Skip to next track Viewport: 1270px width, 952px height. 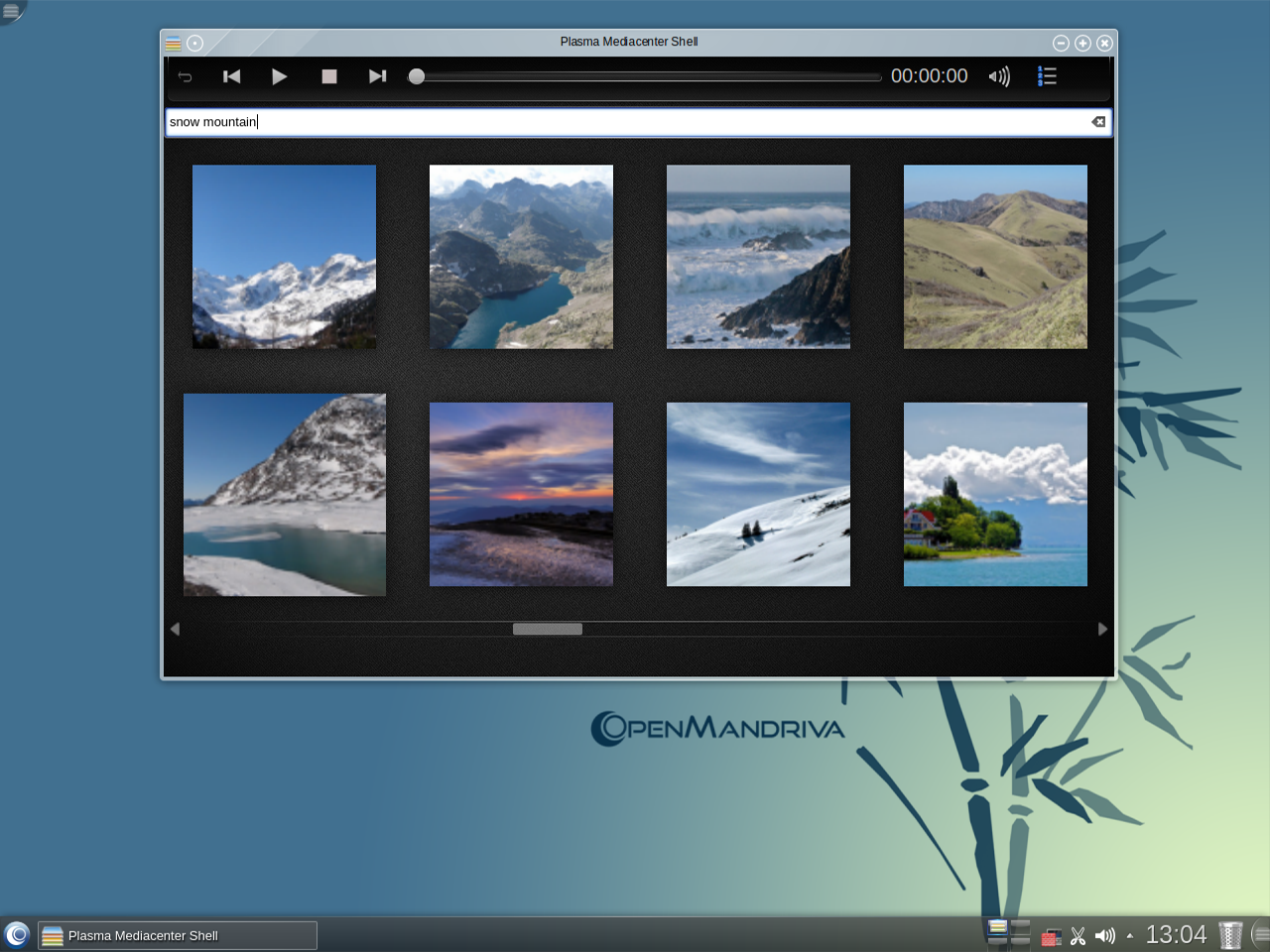[x=377, y=76]
